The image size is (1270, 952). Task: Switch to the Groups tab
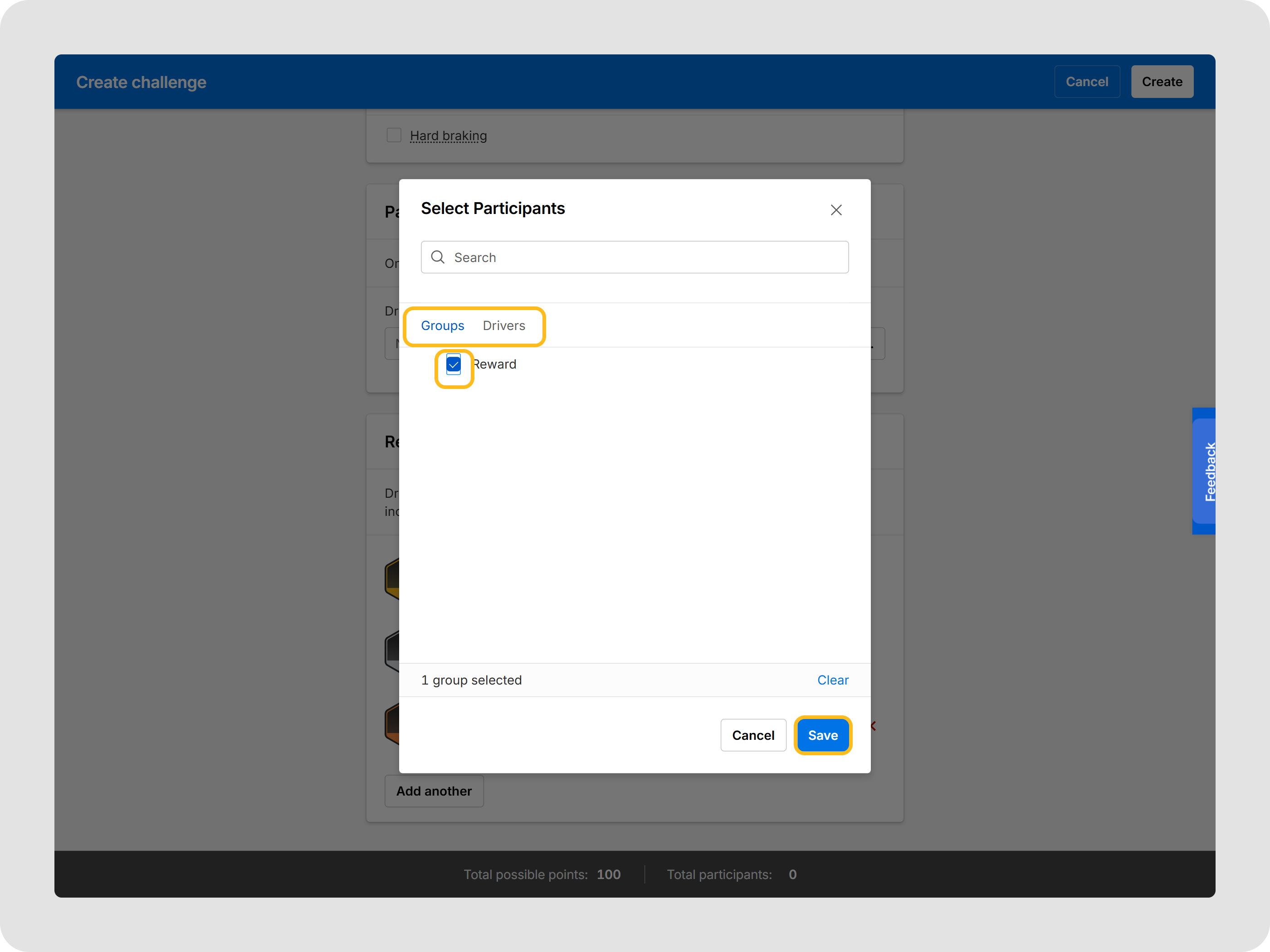point(443,325)
